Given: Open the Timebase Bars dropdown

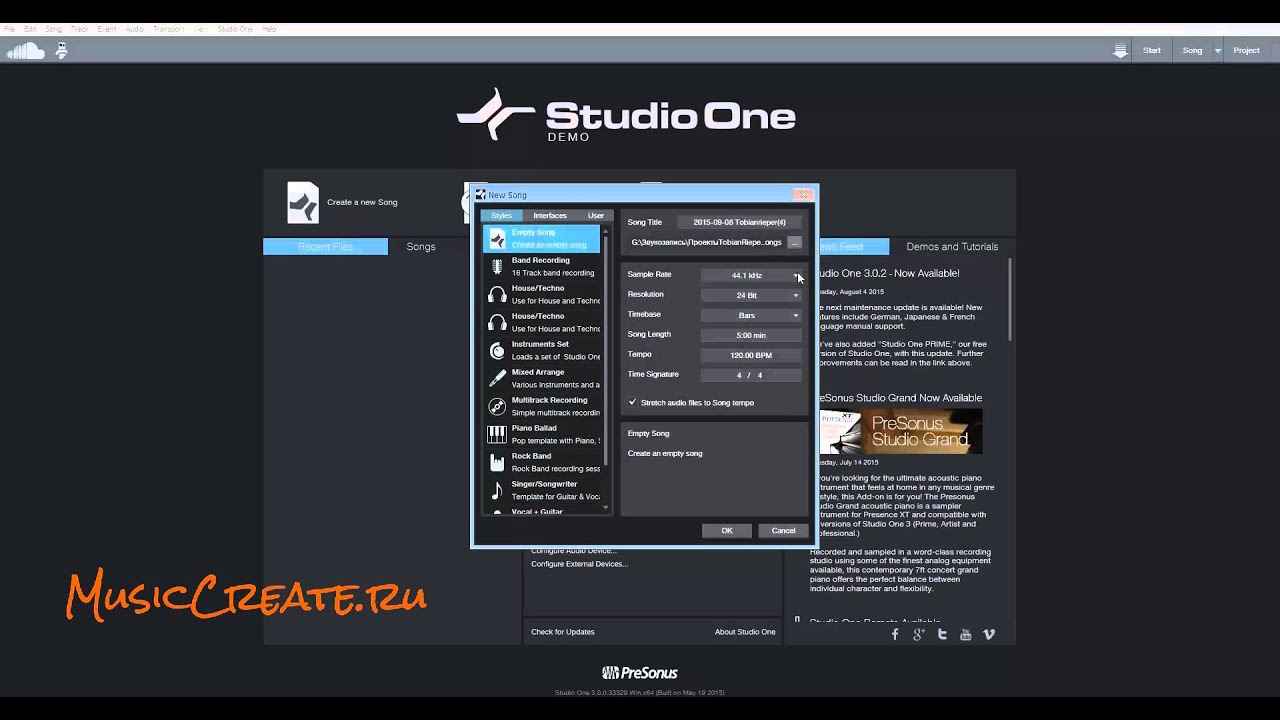Looking at the screenshot, I should click(752, 315).
